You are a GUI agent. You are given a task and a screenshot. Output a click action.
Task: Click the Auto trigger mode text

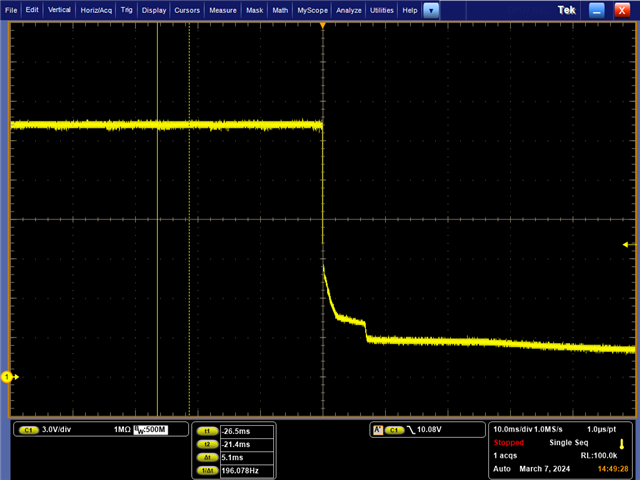502,469
